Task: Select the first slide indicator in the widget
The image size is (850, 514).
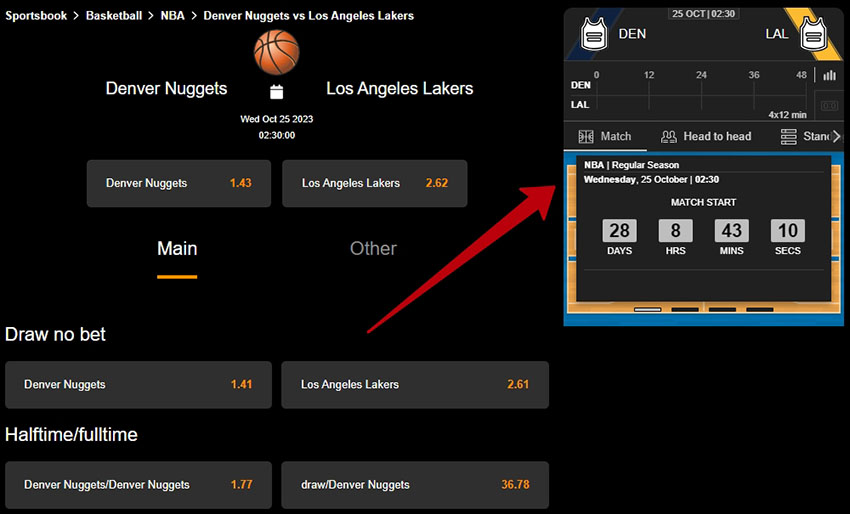Action: tap(647, 310)
